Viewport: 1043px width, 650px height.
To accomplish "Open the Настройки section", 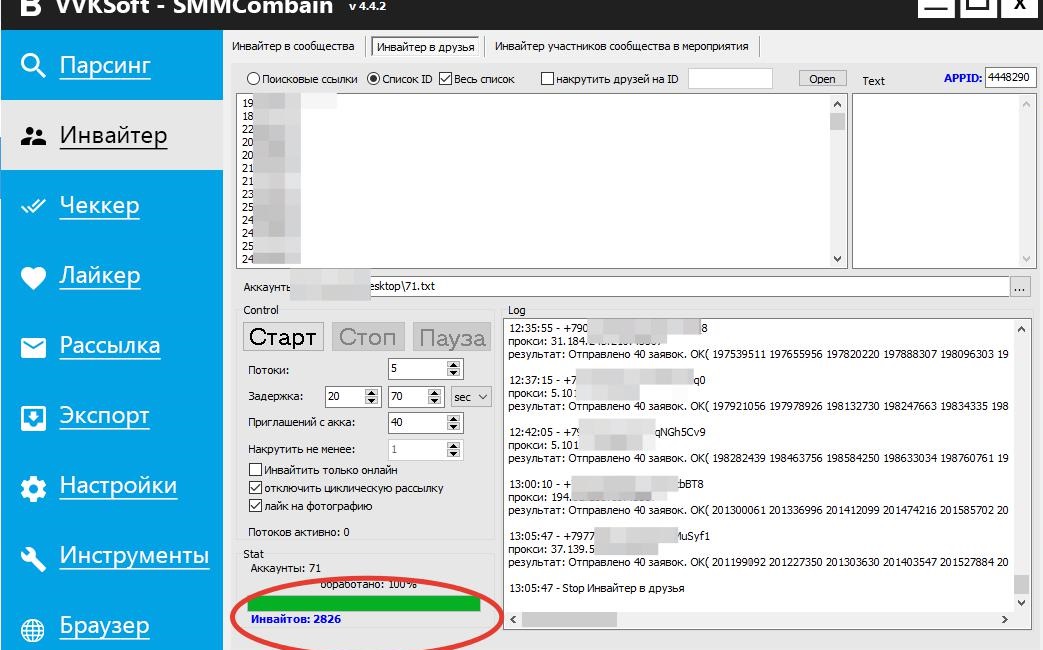I will (x=118, y=486).
